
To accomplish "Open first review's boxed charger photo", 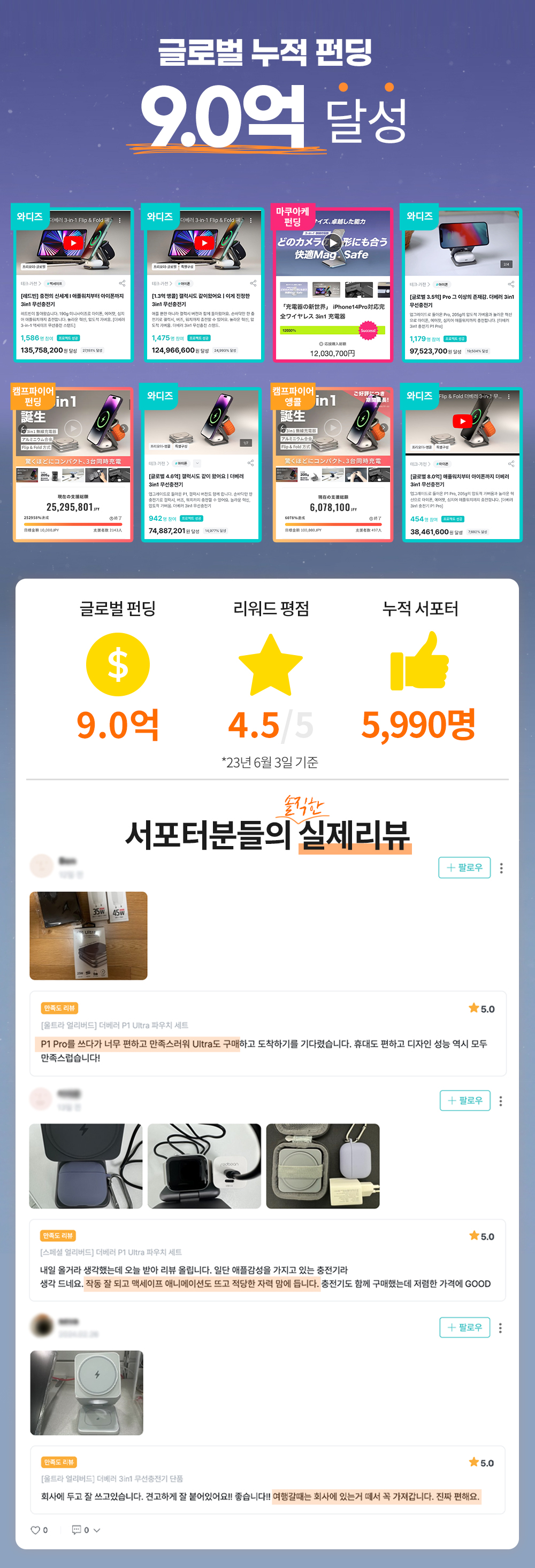I will coord(88,935).
